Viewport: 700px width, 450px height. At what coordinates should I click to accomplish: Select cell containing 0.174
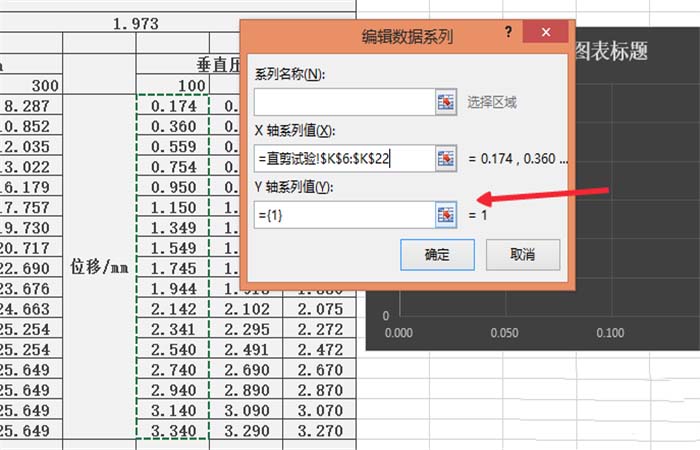tap(171, 104)
